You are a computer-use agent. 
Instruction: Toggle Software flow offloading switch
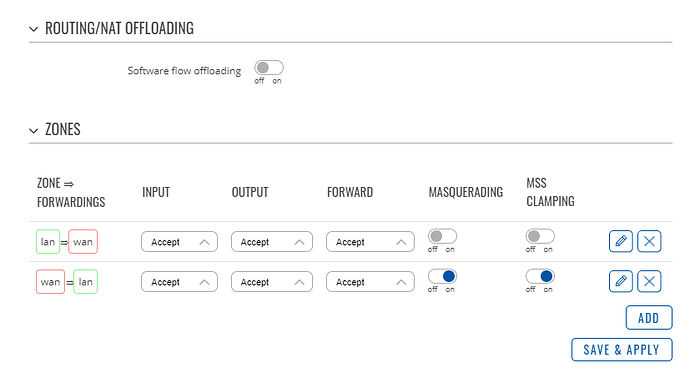(268, 68)
